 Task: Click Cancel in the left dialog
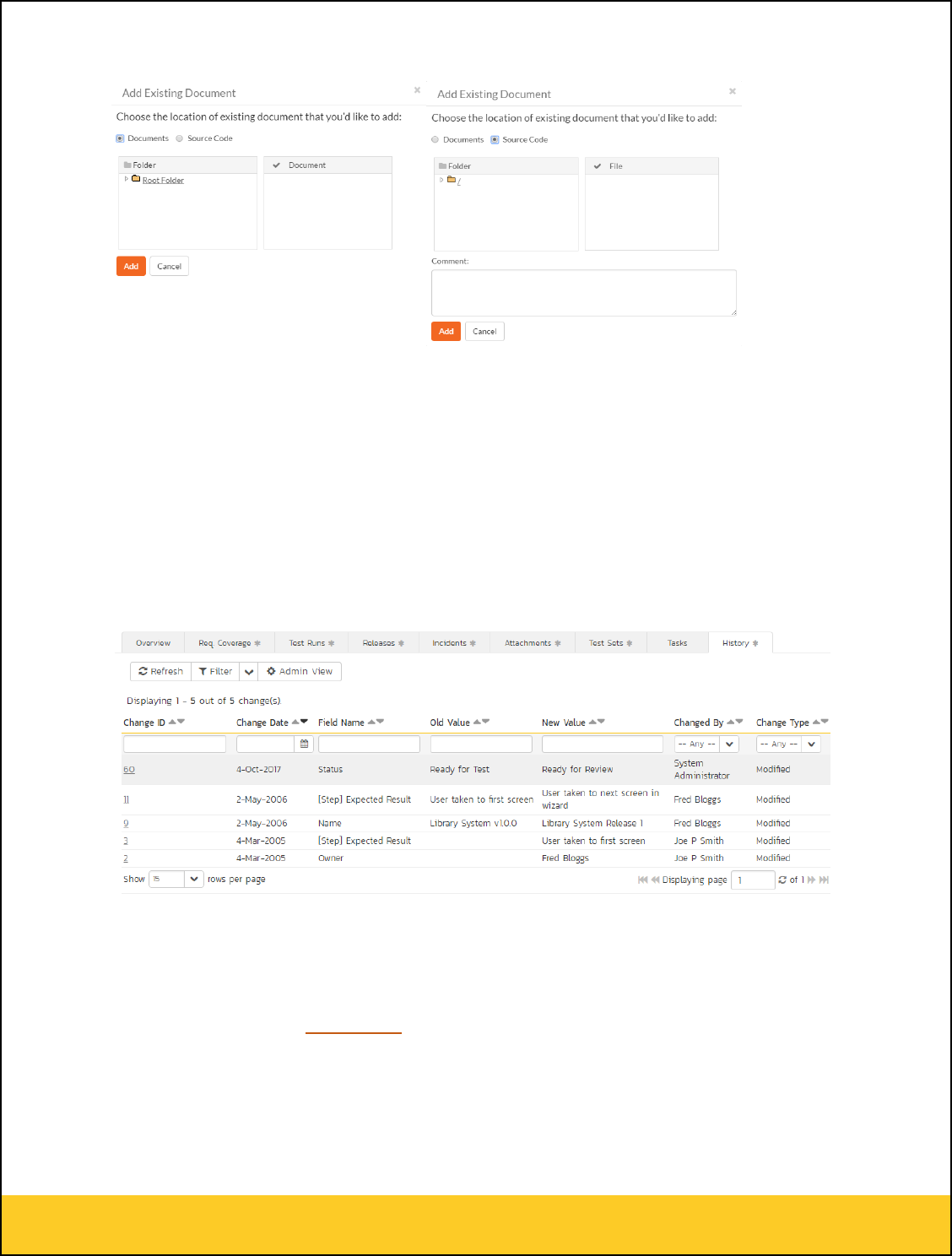(169, 266)
